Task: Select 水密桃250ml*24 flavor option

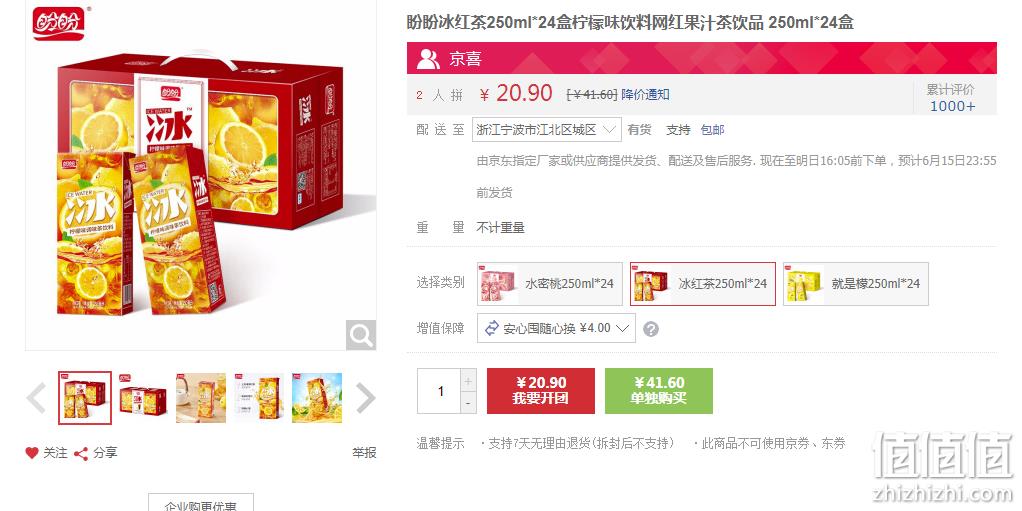Action: tap(549, 284)
